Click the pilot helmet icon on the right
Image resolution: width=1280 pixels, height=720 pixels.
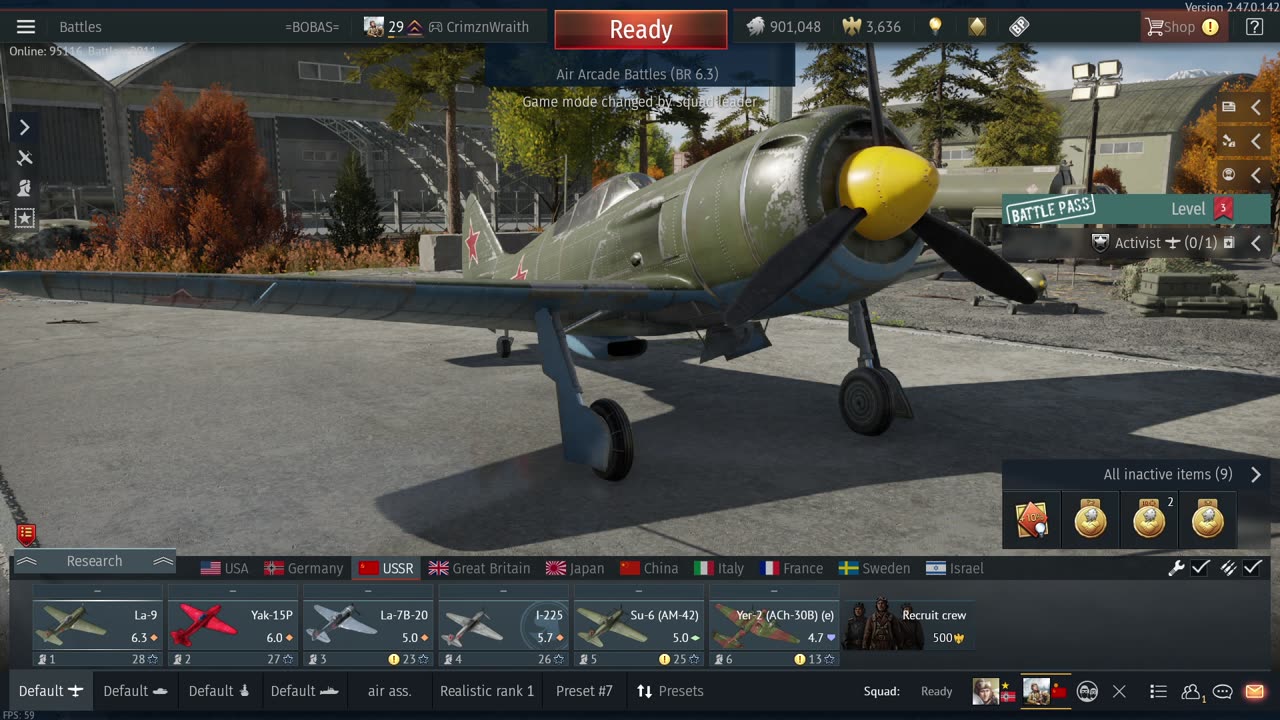pos(1229,175)
